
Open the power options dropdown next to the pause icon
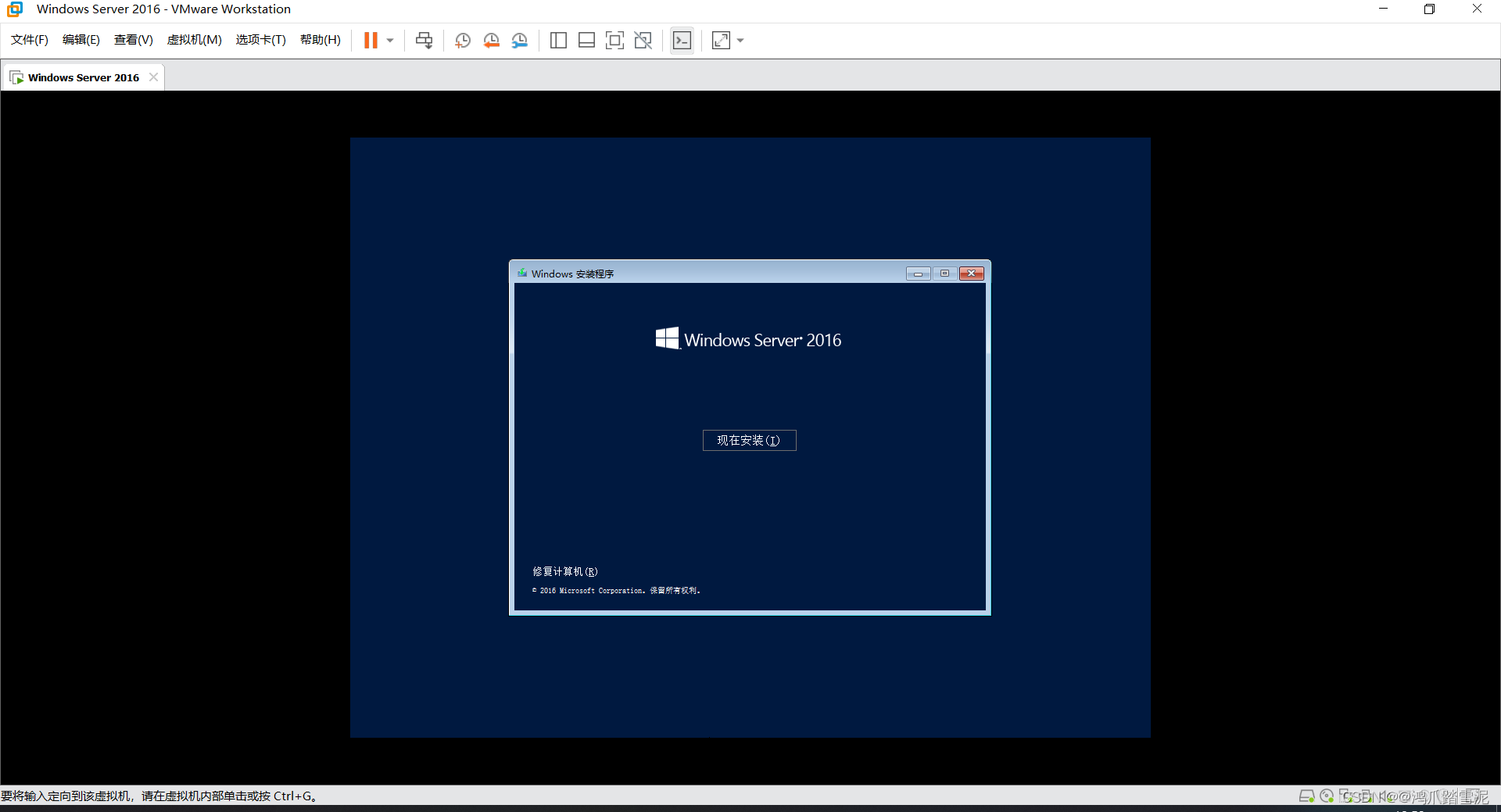click(390, 40)
